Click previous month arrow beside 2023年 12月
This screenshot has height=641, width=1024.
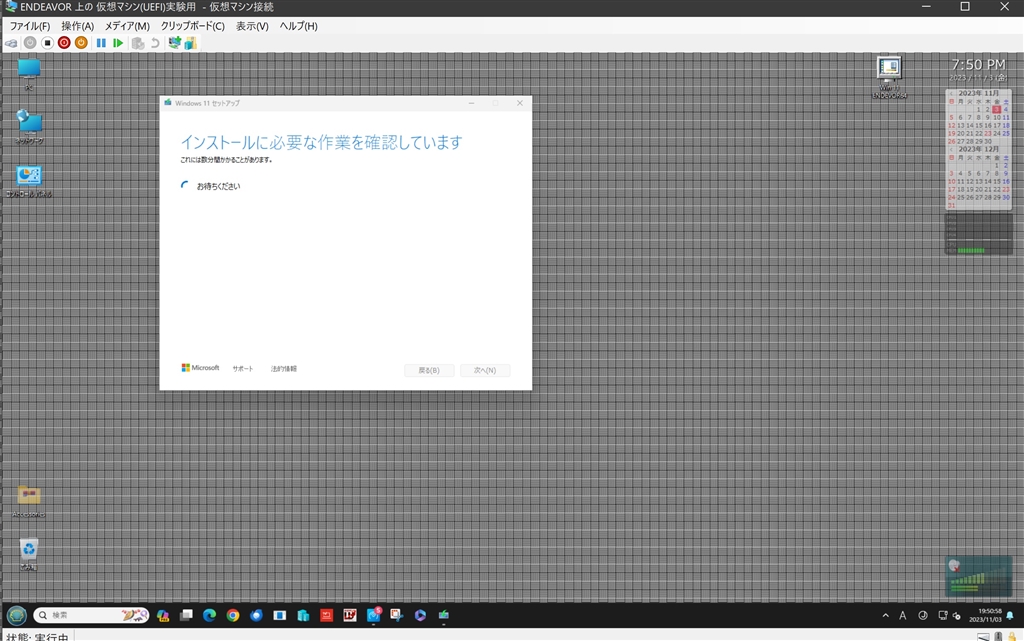[x=951, y=149]
